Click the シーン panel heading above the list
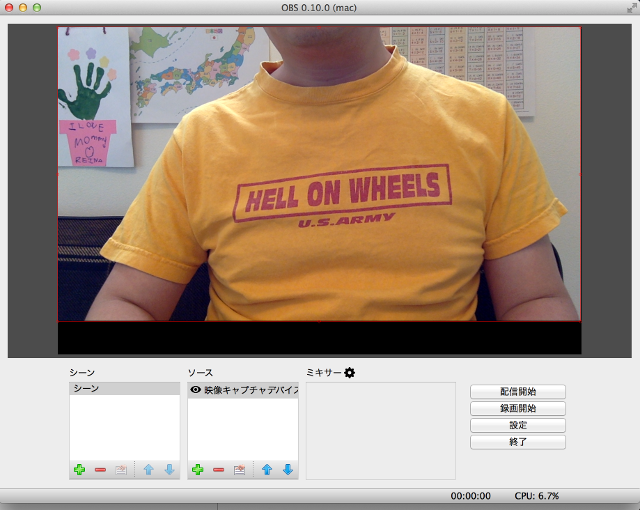The height and width of the screenshot is (510, 640). click(x=82, y=373)
